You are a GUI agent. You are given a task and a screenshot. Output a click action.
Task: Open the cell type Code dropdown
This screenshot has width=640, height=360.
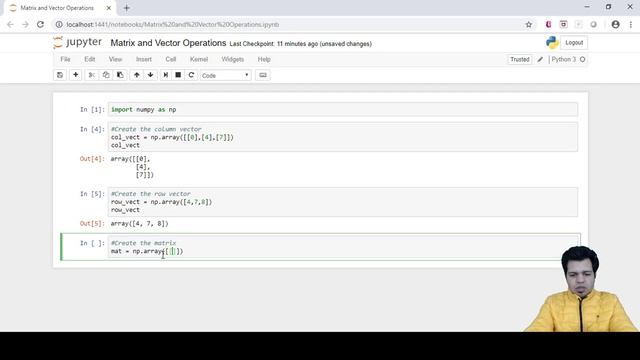click(x=225, y=76)
